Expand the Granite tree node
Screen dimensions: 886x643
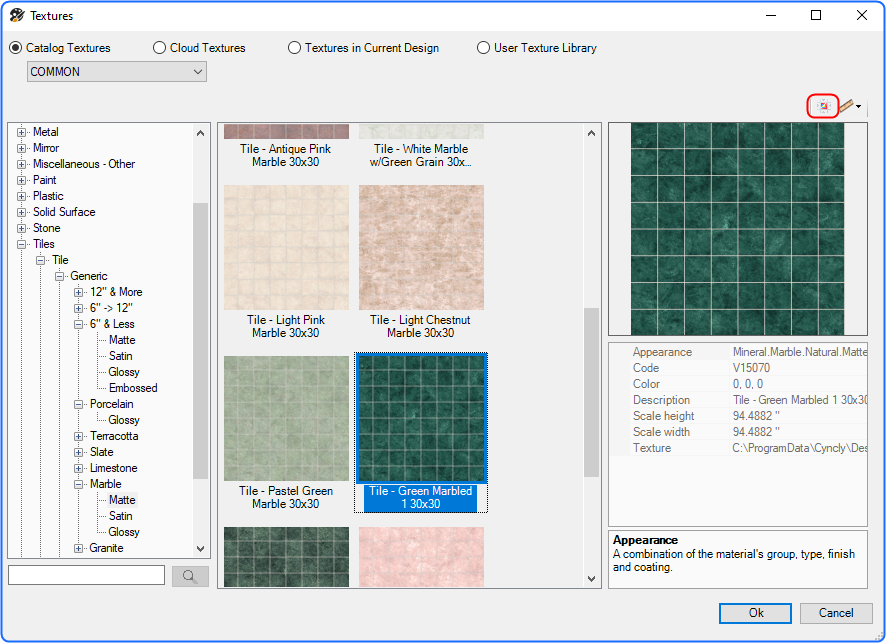(79, 548)
